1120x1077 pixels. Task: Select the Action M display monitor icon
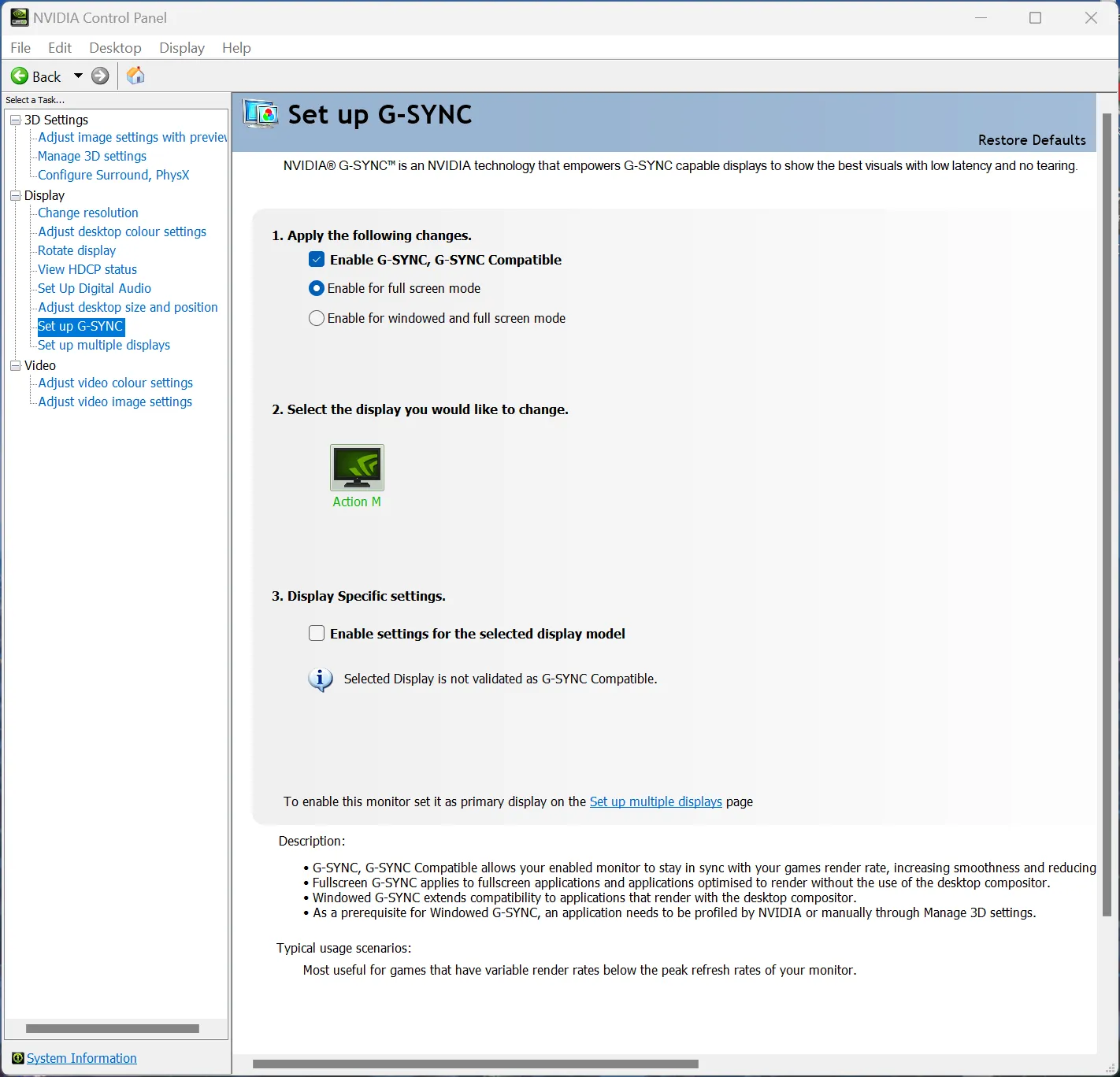click(x=357, y=468)
